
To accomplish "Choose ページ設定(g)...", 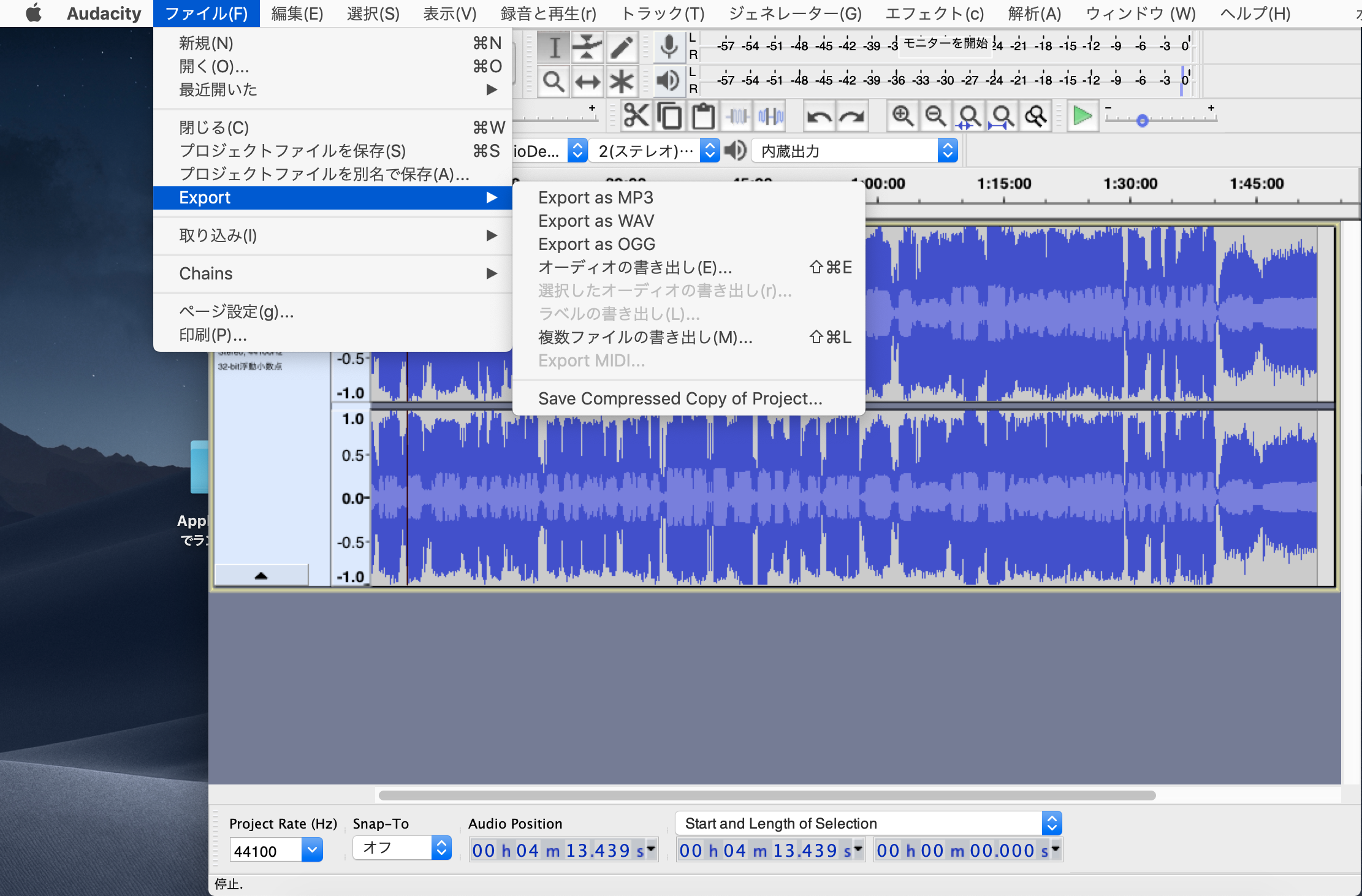I will [x=333, y=311].
